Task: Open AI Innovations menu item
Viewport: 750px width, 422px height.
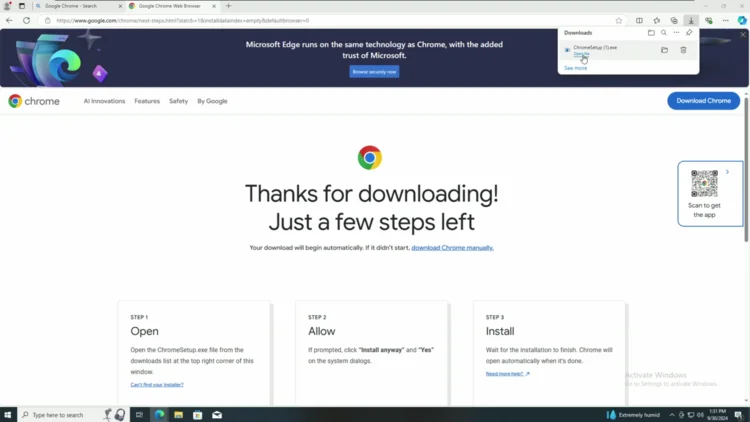Action: tap(104, 101)
